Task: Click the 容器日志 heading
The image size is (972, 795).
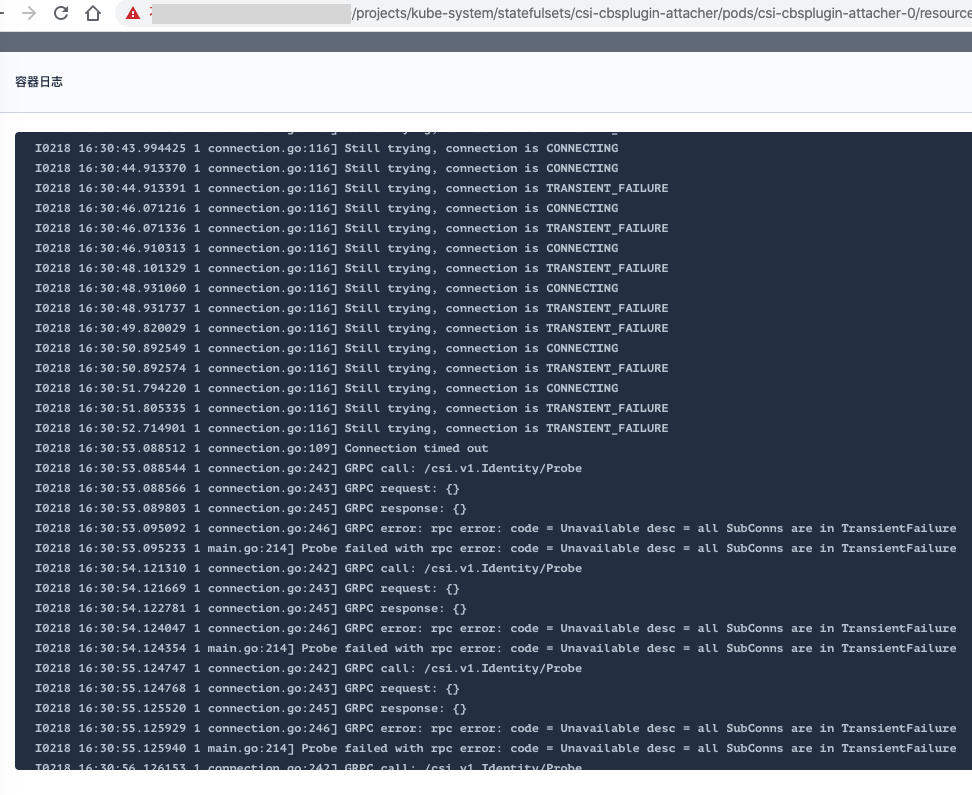Action: point(39,82)
